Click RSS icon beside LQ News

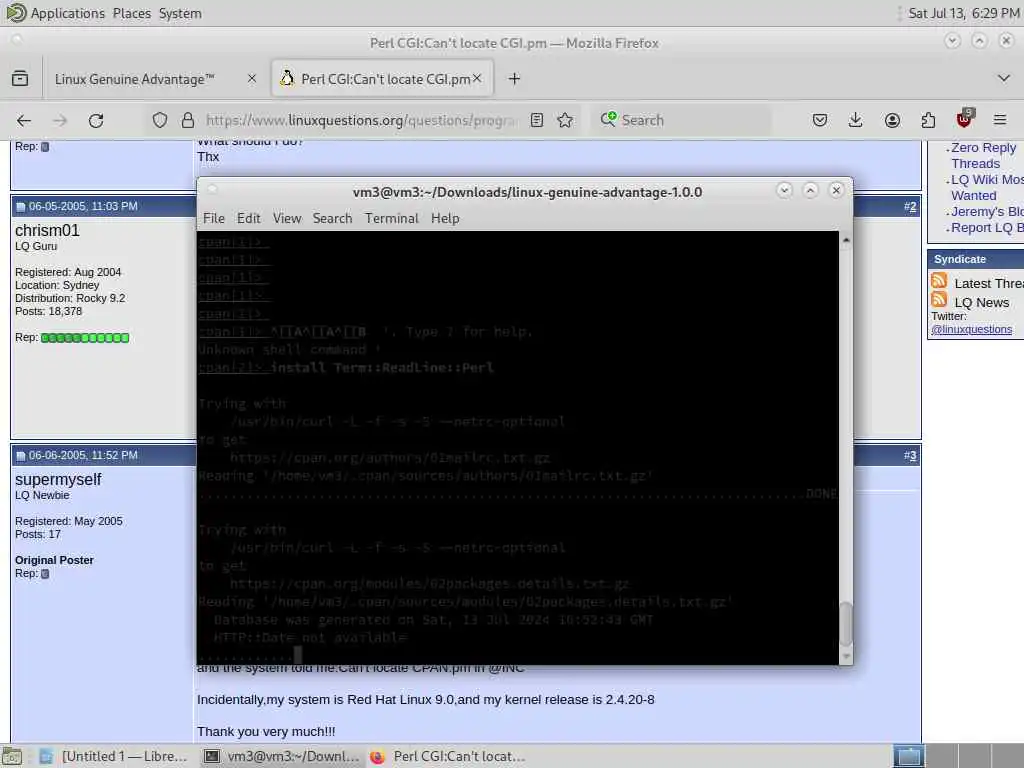[x=939, y=300]
